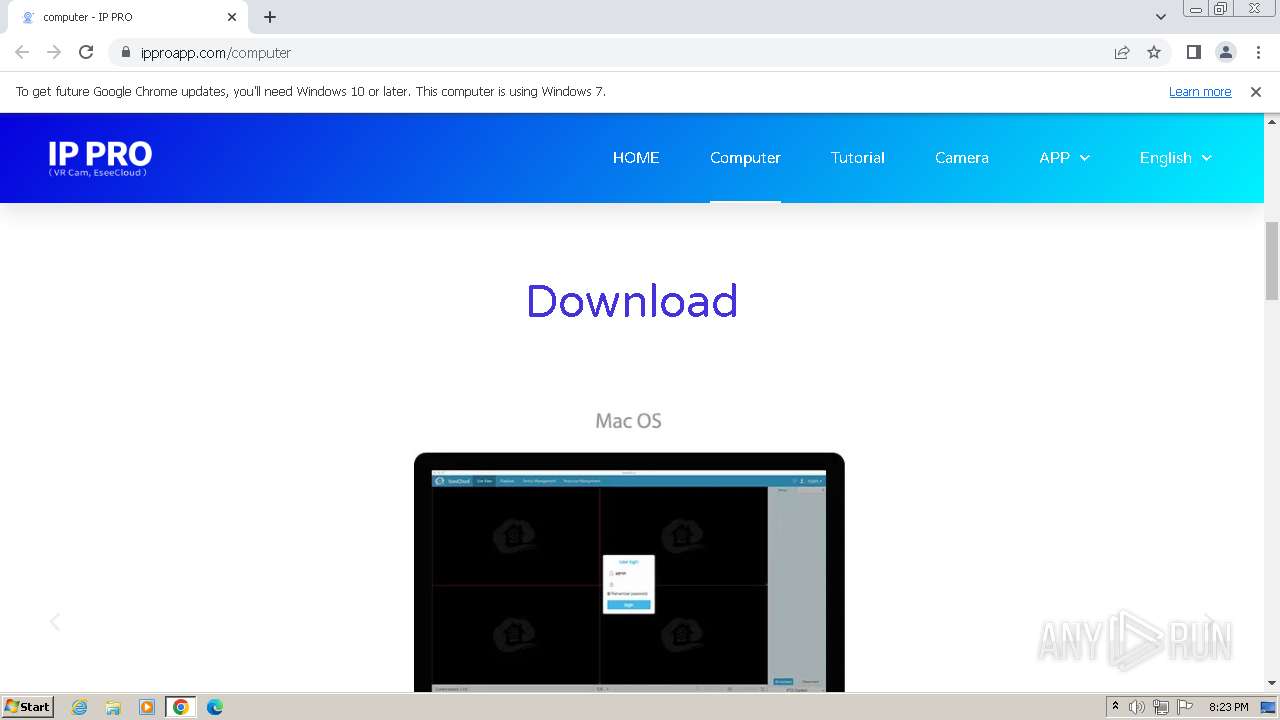
Task: Show hidden system tray icons
Action: pos(1115,707)
